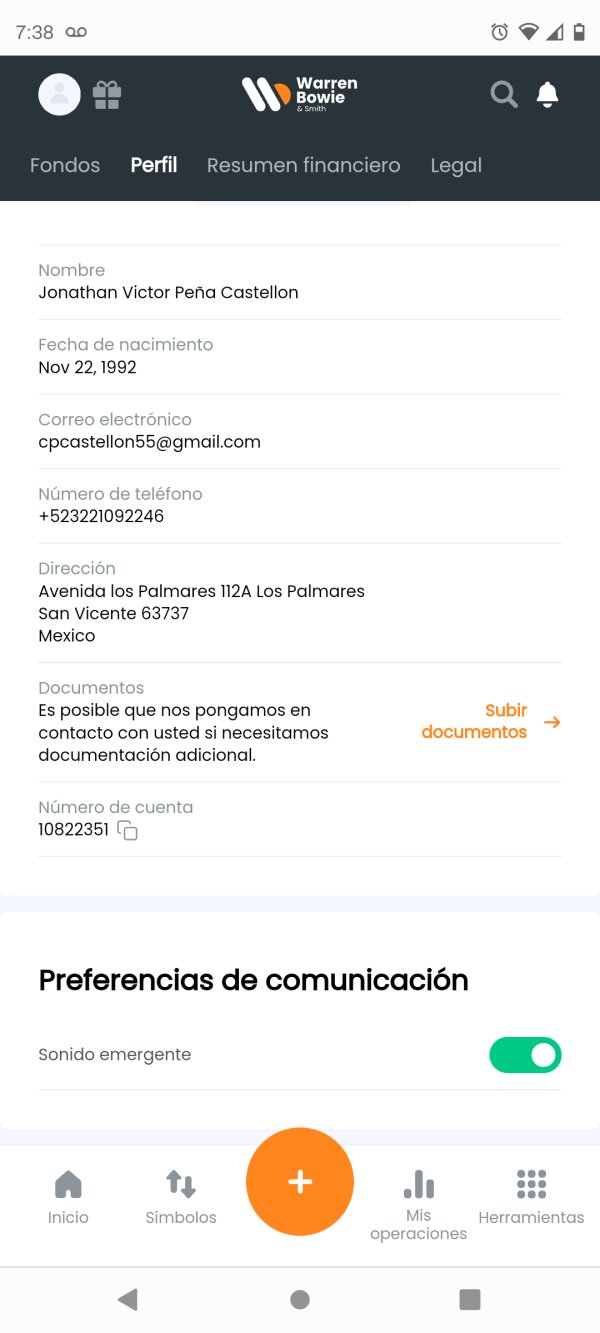The width and height of the screenshot is (600, 1333).
Task: Open the profile avatar icon
Action: click(x=59, y=94)
